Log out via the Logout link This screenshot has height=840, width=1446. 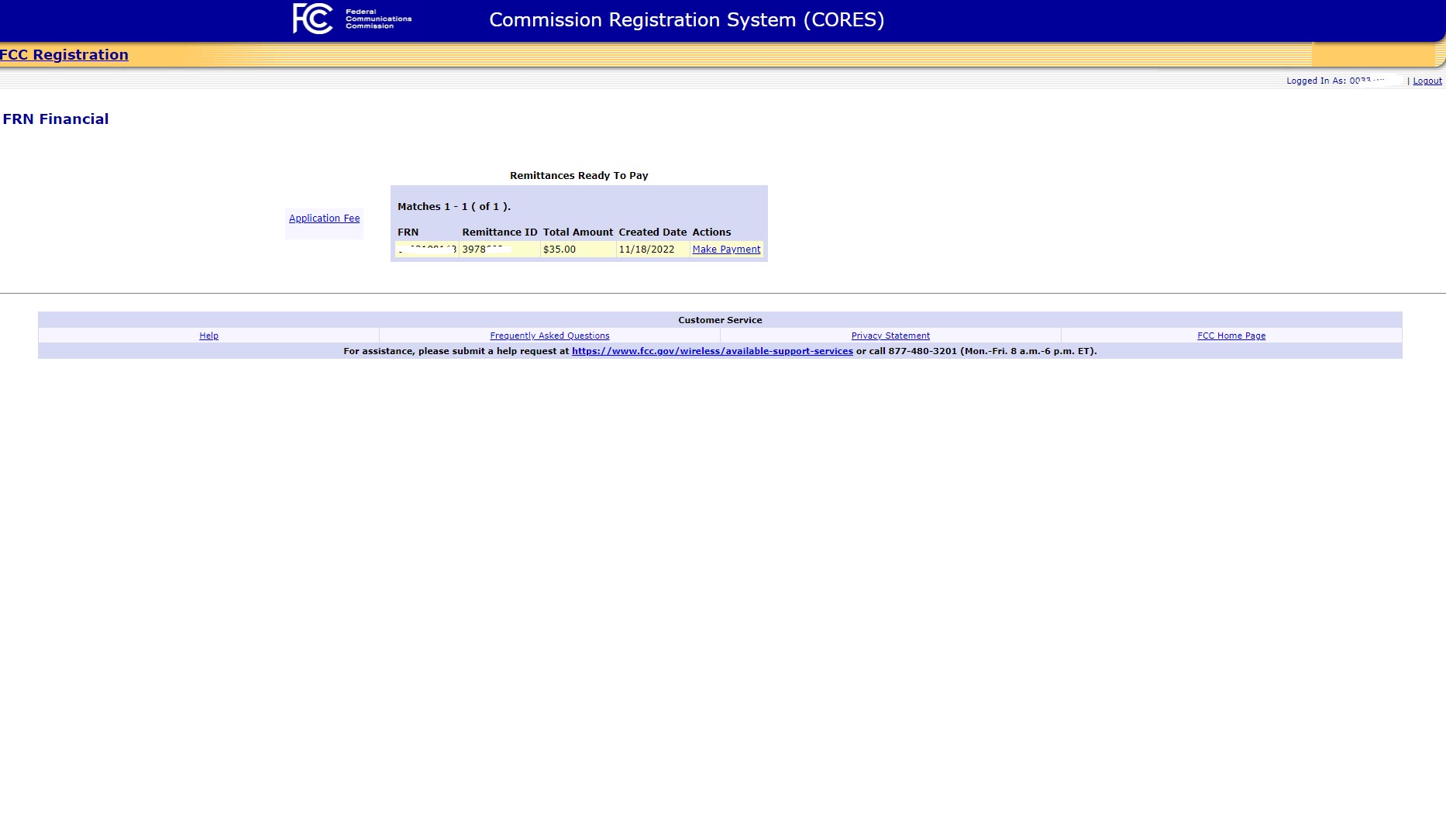(x=1427, y=81)
